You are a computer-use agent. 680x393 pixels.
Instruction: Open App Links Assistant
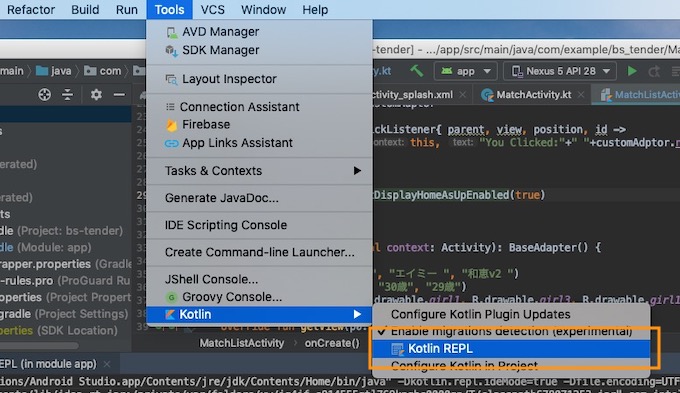(259, 143)
